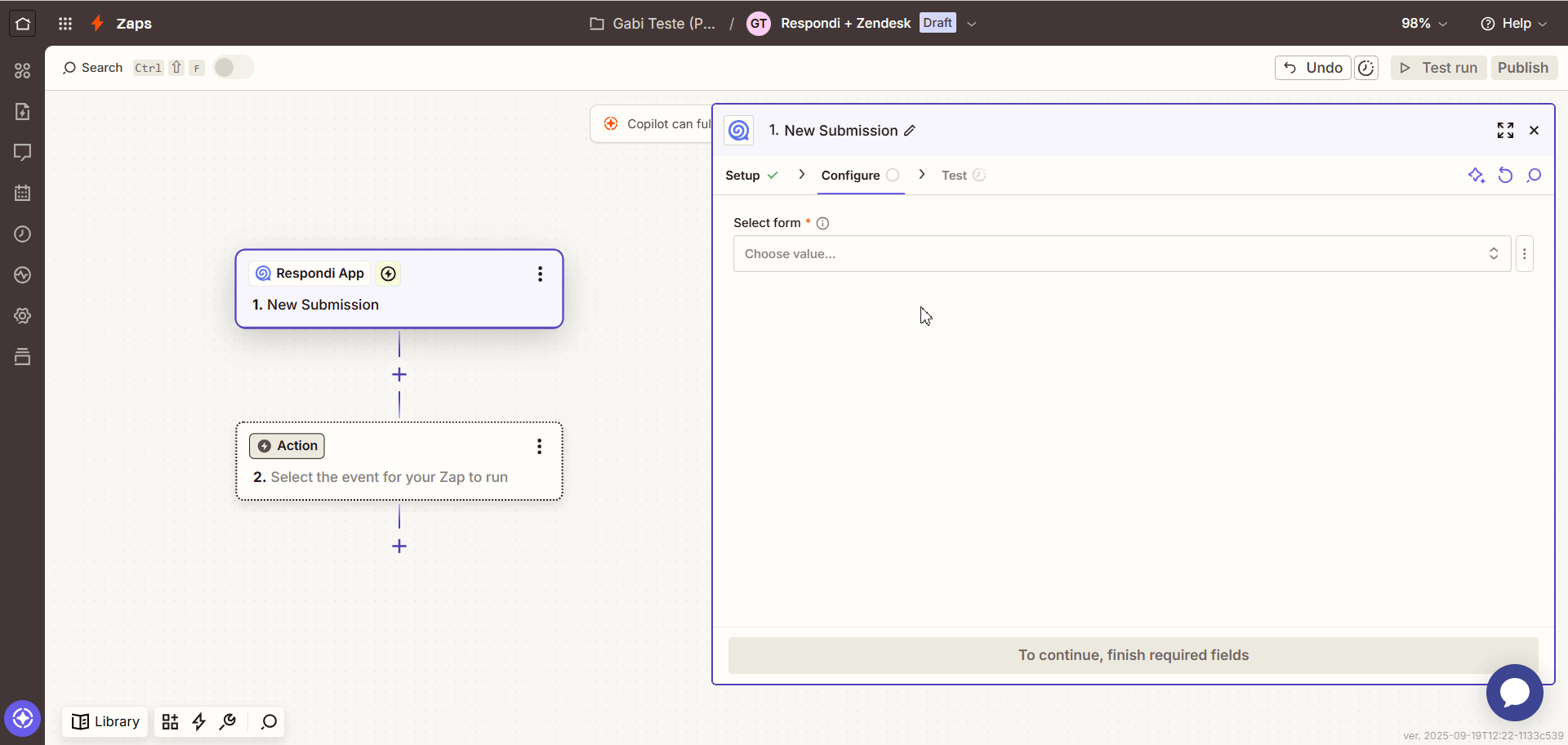Image resolution: width=1568 pixels, height=745 pixels.
Task: Click the AI sparkle icon in panel
Action: click(1477, 176)
